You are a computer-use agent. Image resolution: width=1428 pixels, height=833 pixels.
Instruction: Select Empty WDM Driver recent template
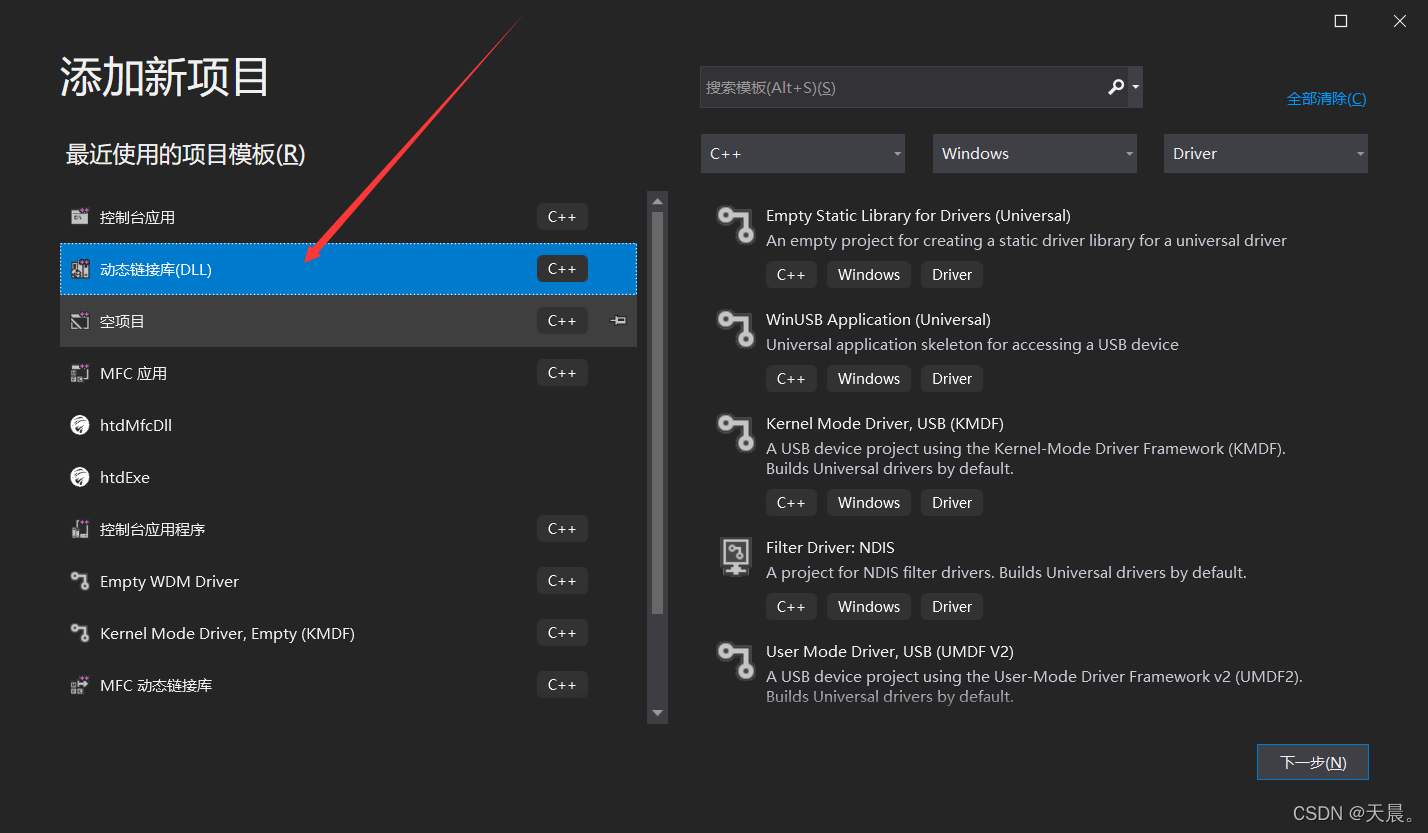(348, 581)
